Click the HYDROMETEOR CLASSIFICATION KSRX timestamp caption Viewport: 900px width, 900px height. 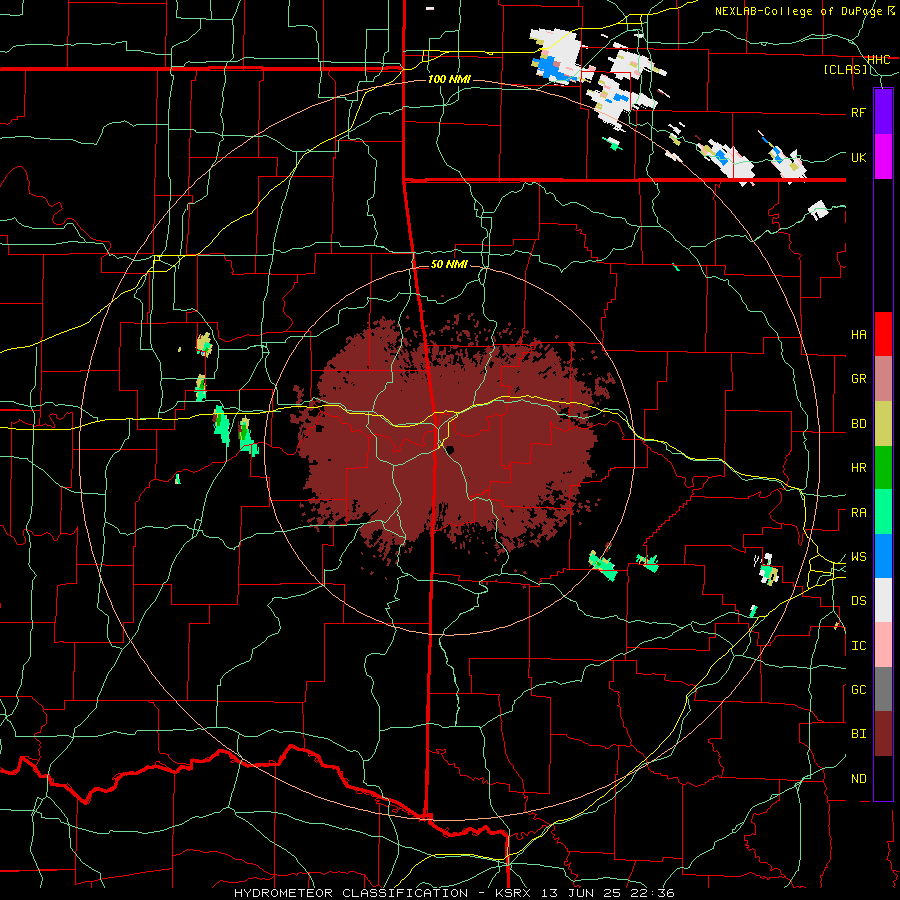pyautogui.click(x=454, y=893)
